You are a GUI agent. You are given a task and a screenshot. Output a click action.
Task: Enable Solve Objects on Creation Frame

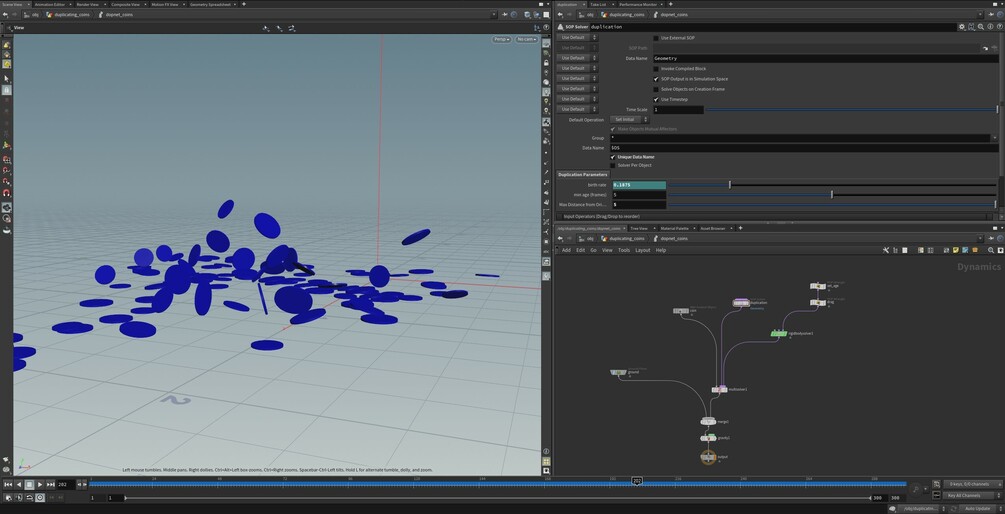click(x=655, y=89)
